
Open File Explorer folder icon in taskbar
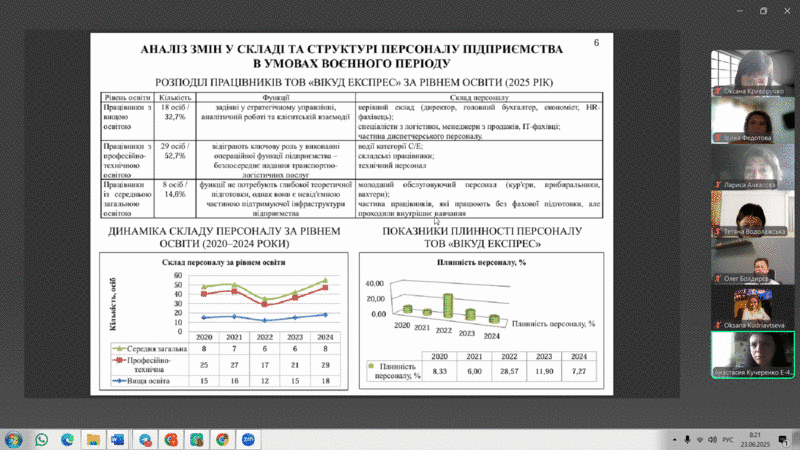[x=93, y=439]
